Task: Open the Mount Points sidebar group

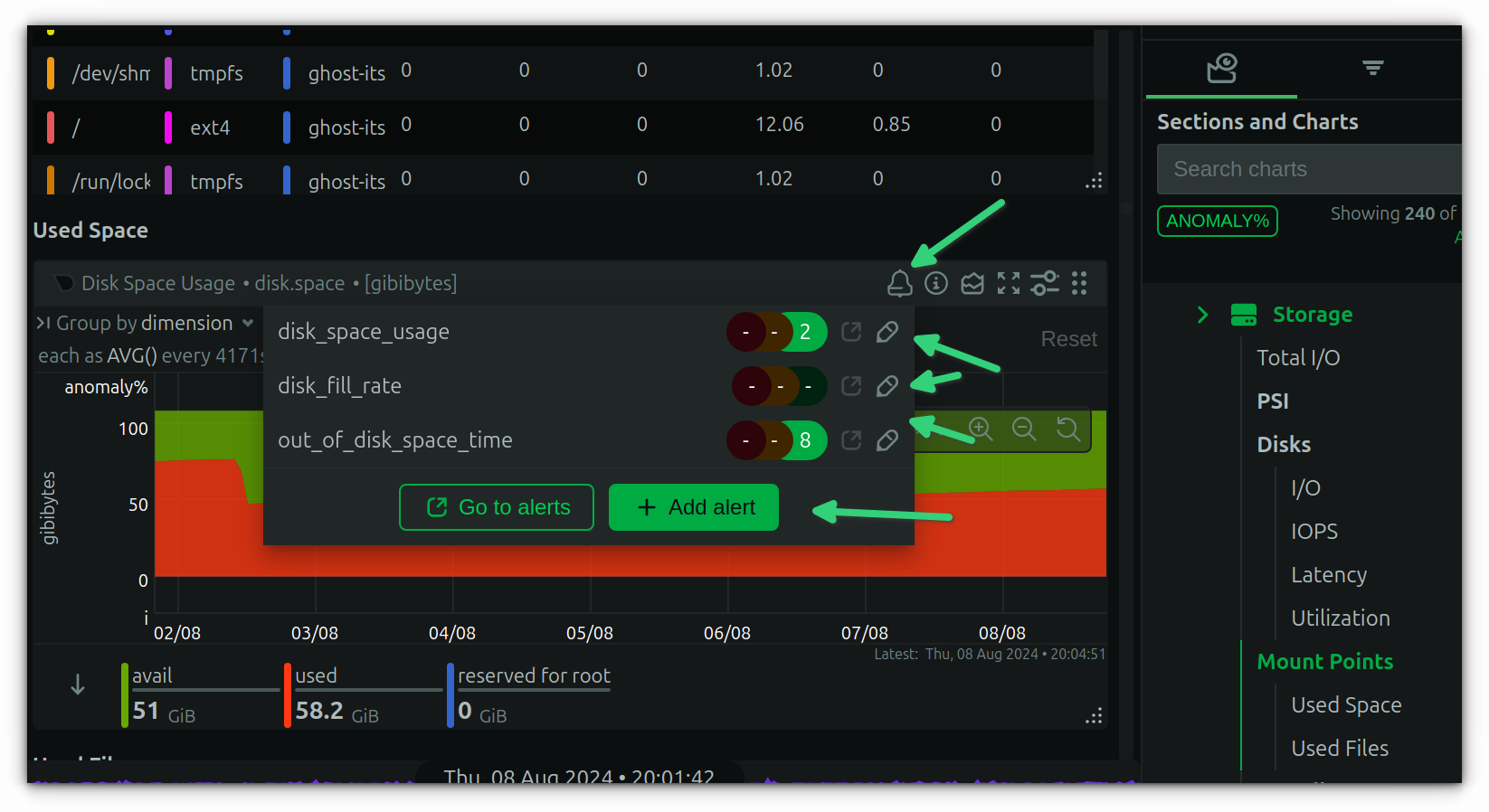Action: [1325, 662]
